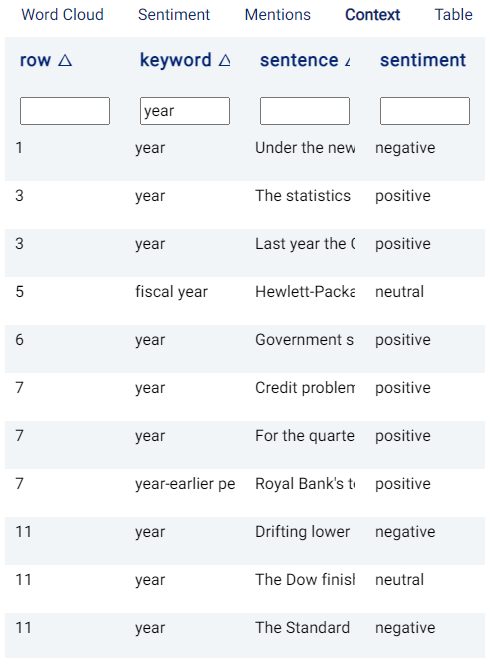The image size is (489, 658).
Task: Click the sentiment filter input box
Action: tap(425, 111)
